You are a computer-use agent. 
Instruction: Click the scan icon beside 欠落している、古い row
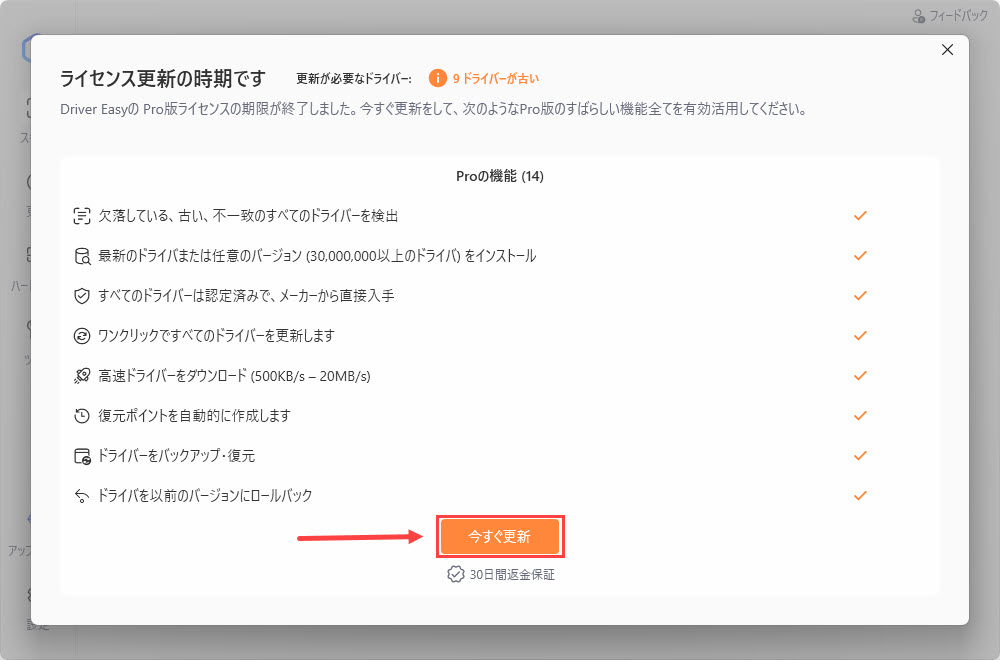coord(82,216)
